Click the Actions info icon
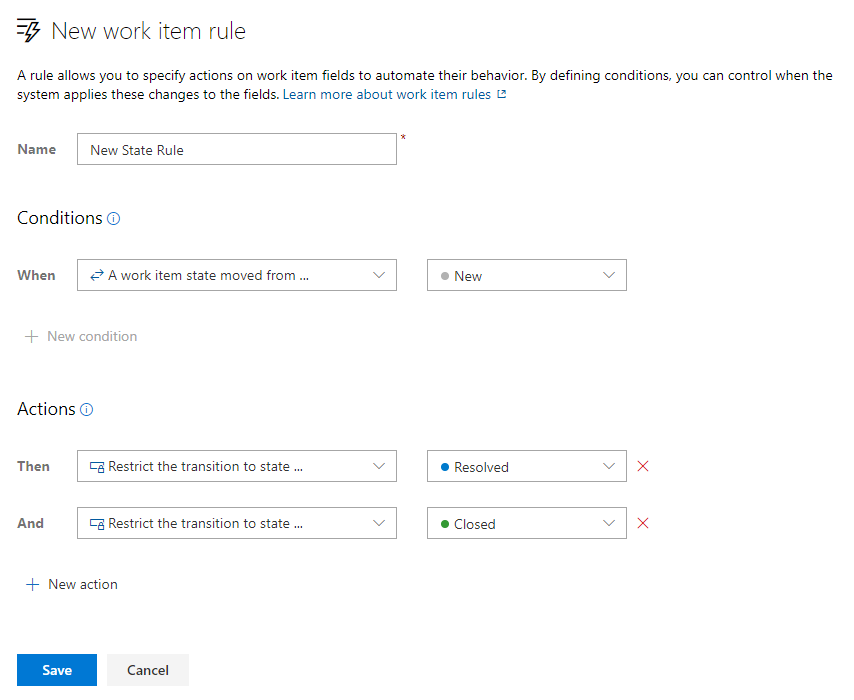This screenshot has width=854, height=700. (87, 410)
